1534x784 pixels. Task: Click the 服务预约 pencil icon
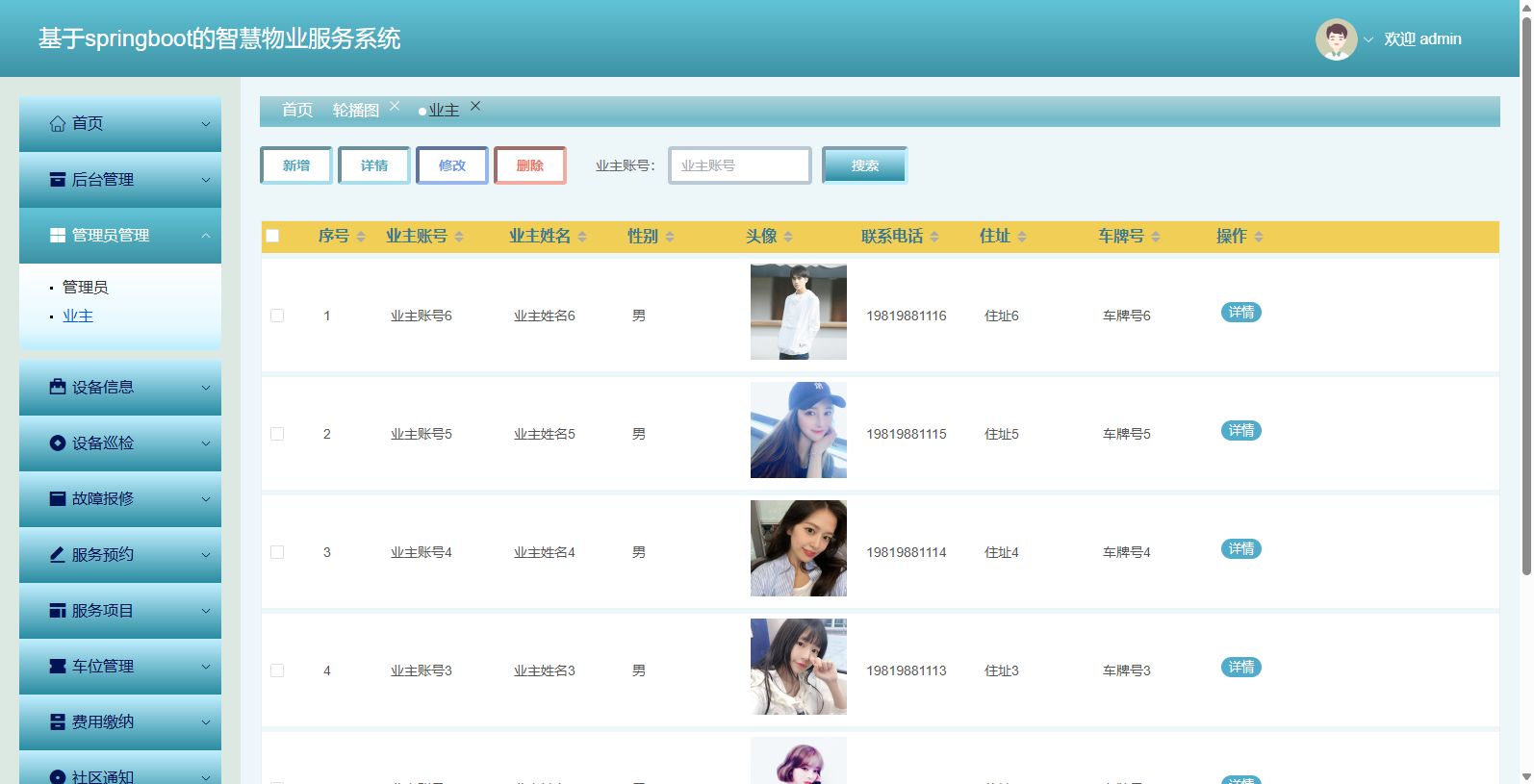(x=58, y=555)
